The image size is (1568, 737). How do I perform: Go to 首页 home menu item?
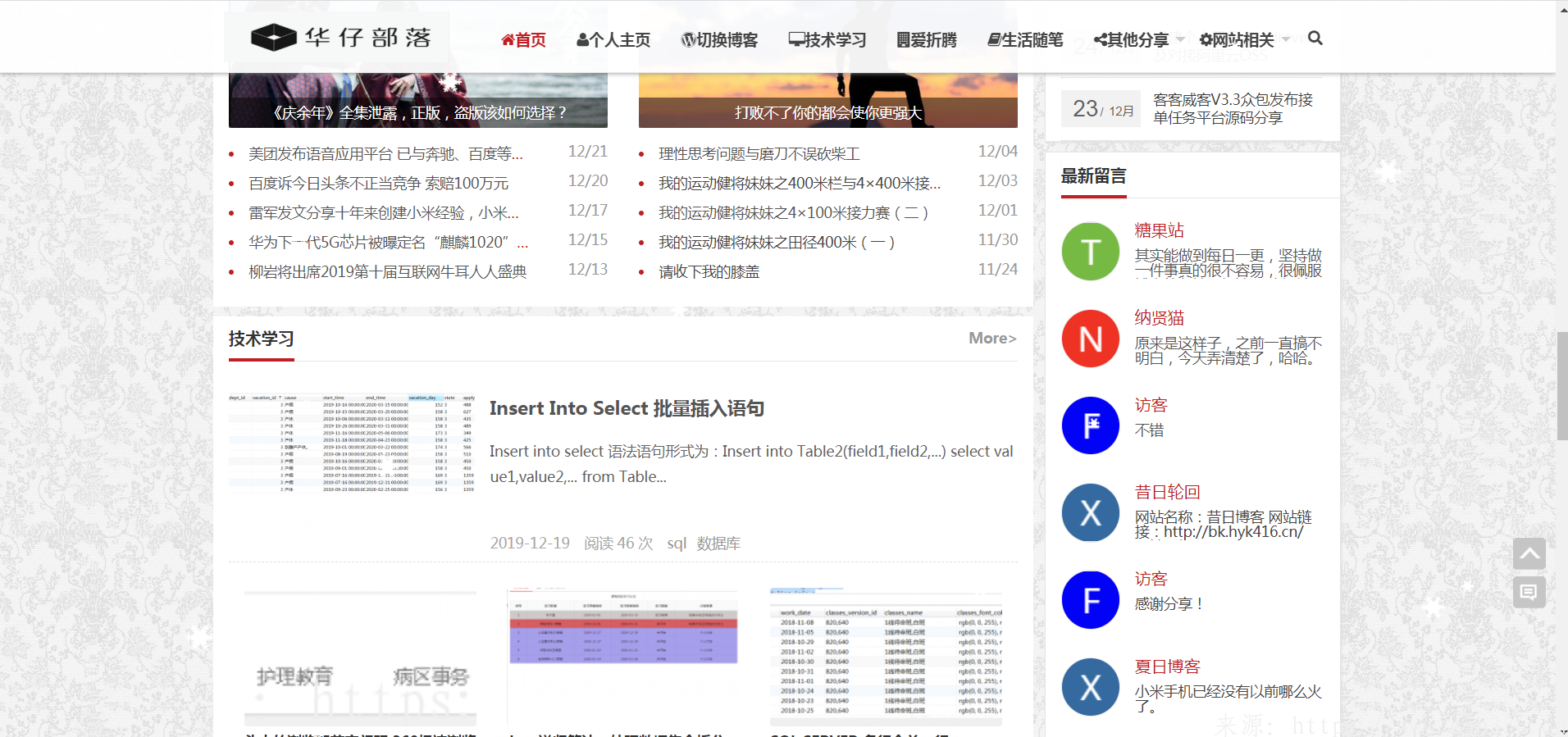523,40
